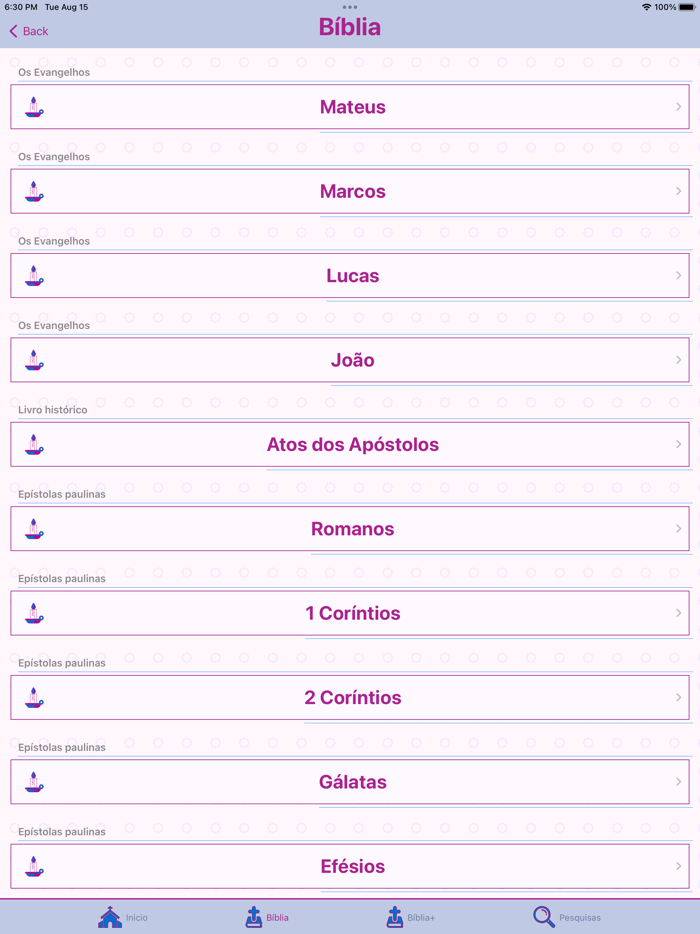
Task: Select the candle icon beside Mateus
Action: click(33, 107)
